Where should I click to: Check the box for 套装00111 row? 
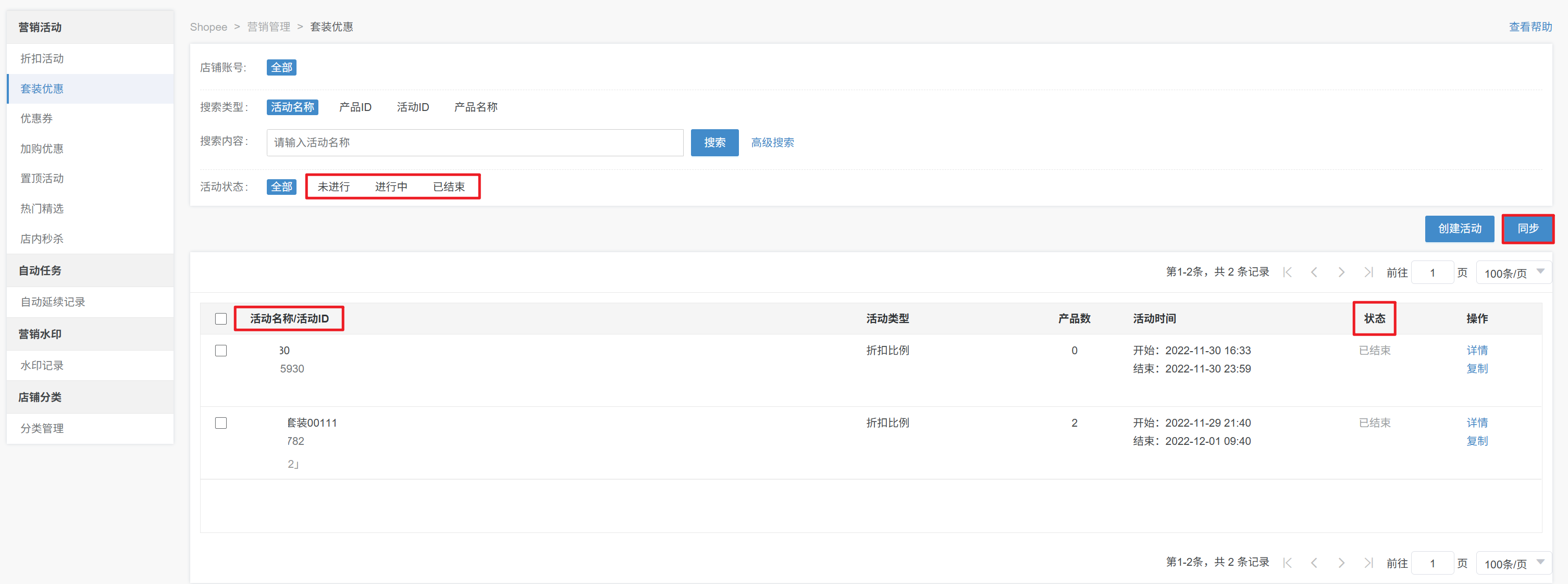[x=221, y=423]
